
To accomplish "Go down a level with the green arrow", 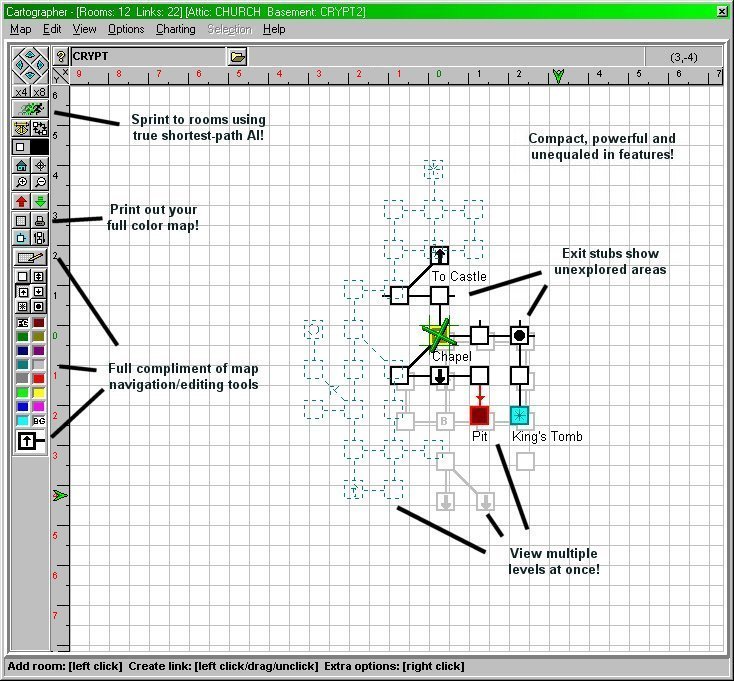I will (40, 201).
